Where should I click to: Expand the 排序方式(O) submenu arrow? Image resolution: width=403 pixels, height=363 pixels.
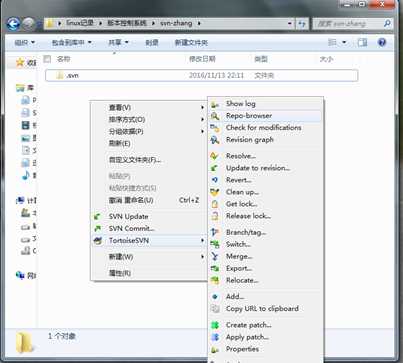pyautogui.click(x=202, y=119)
